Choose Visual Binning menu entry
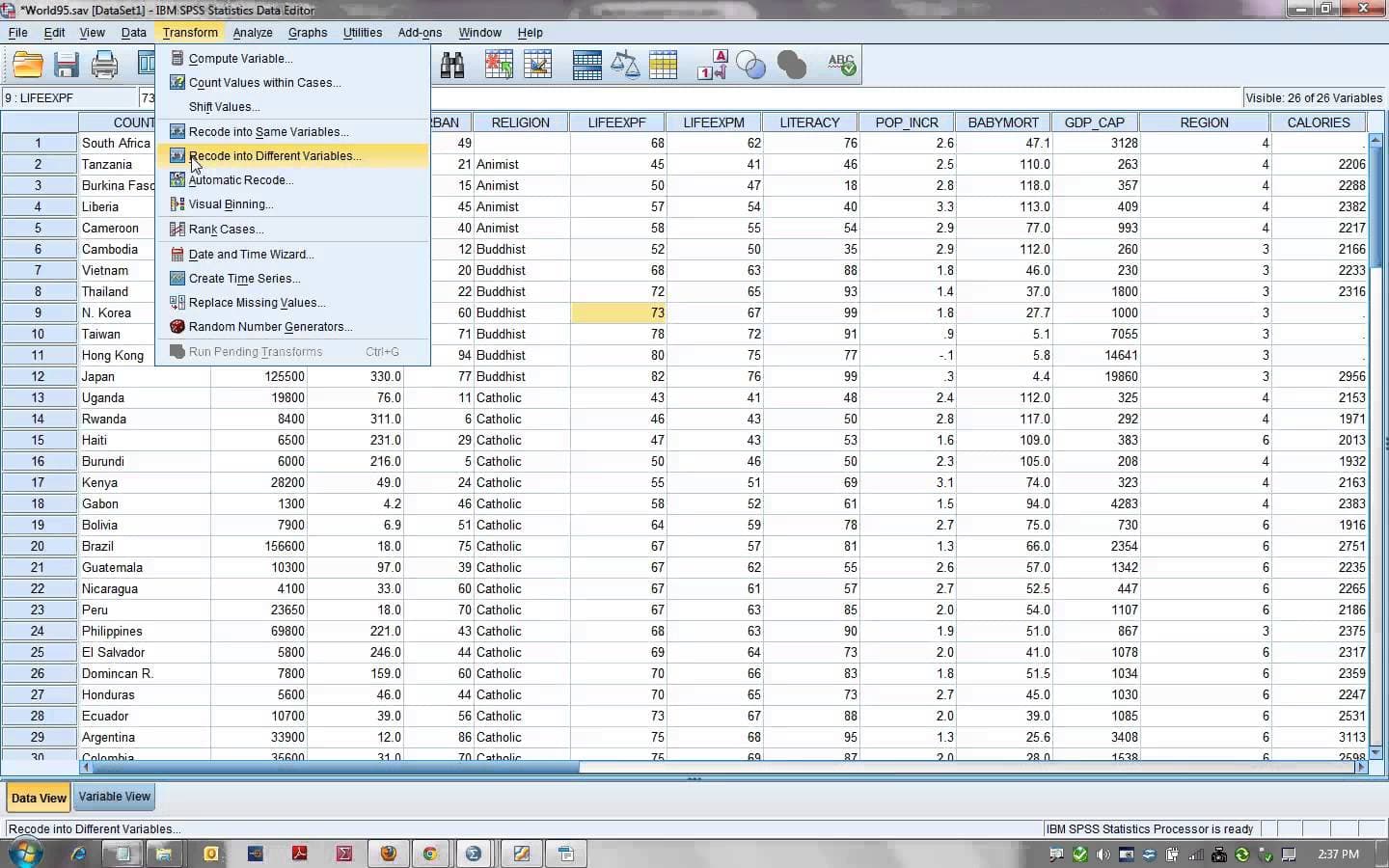This screenshot has height=868, width=1389. click(x=293, y=203)
